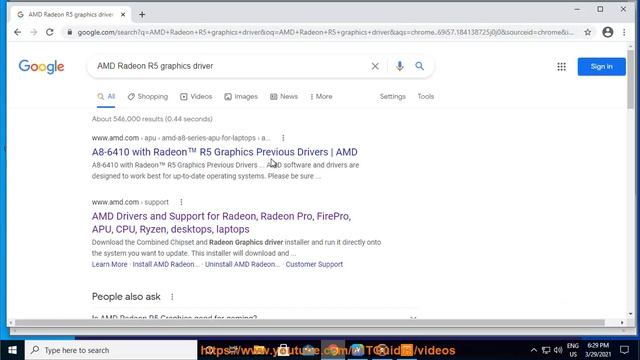
Task: Go back to the previous page
Action: 17,32
